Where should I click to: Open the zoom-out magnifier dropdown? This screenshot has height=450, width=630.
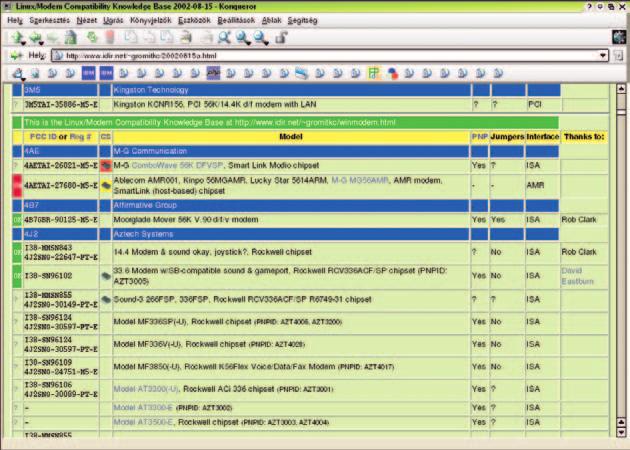pos(261,38)
